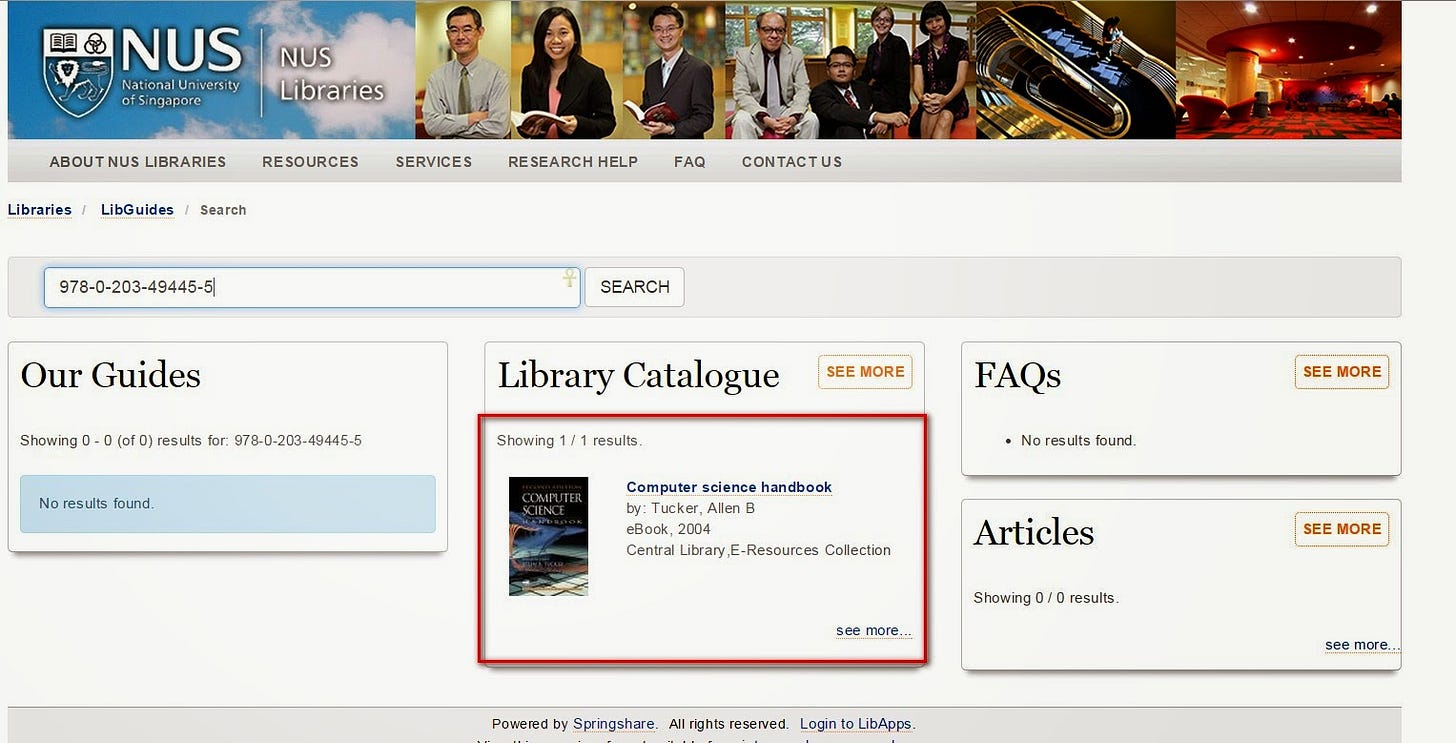Click 'eBook, 2004' text
The image size is (1456, 743).
tap(668, 529)
